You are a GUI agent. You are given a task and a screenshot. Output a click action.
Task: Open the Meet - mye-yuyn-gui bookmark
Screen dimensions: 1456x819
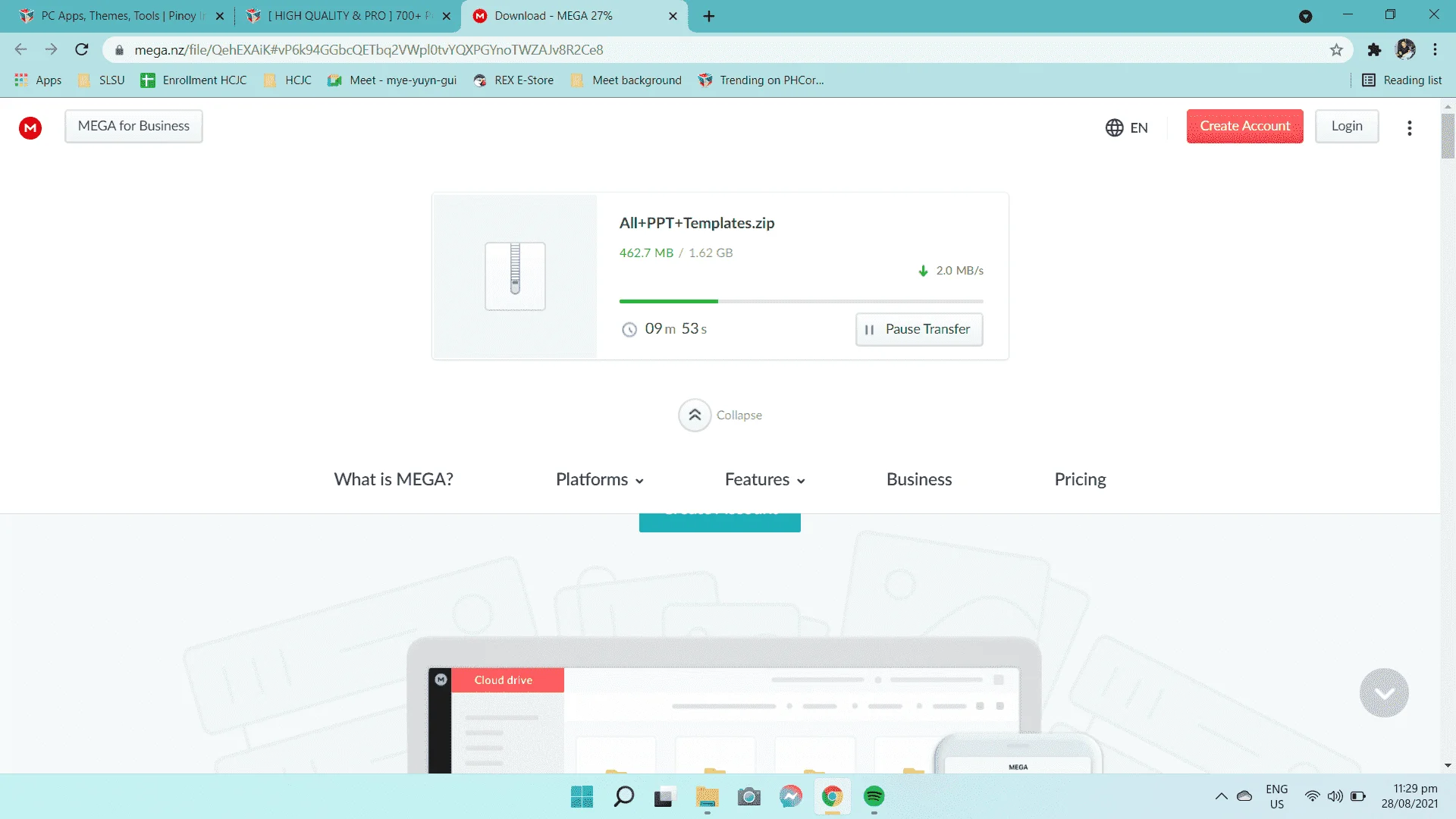coord(392,80)
